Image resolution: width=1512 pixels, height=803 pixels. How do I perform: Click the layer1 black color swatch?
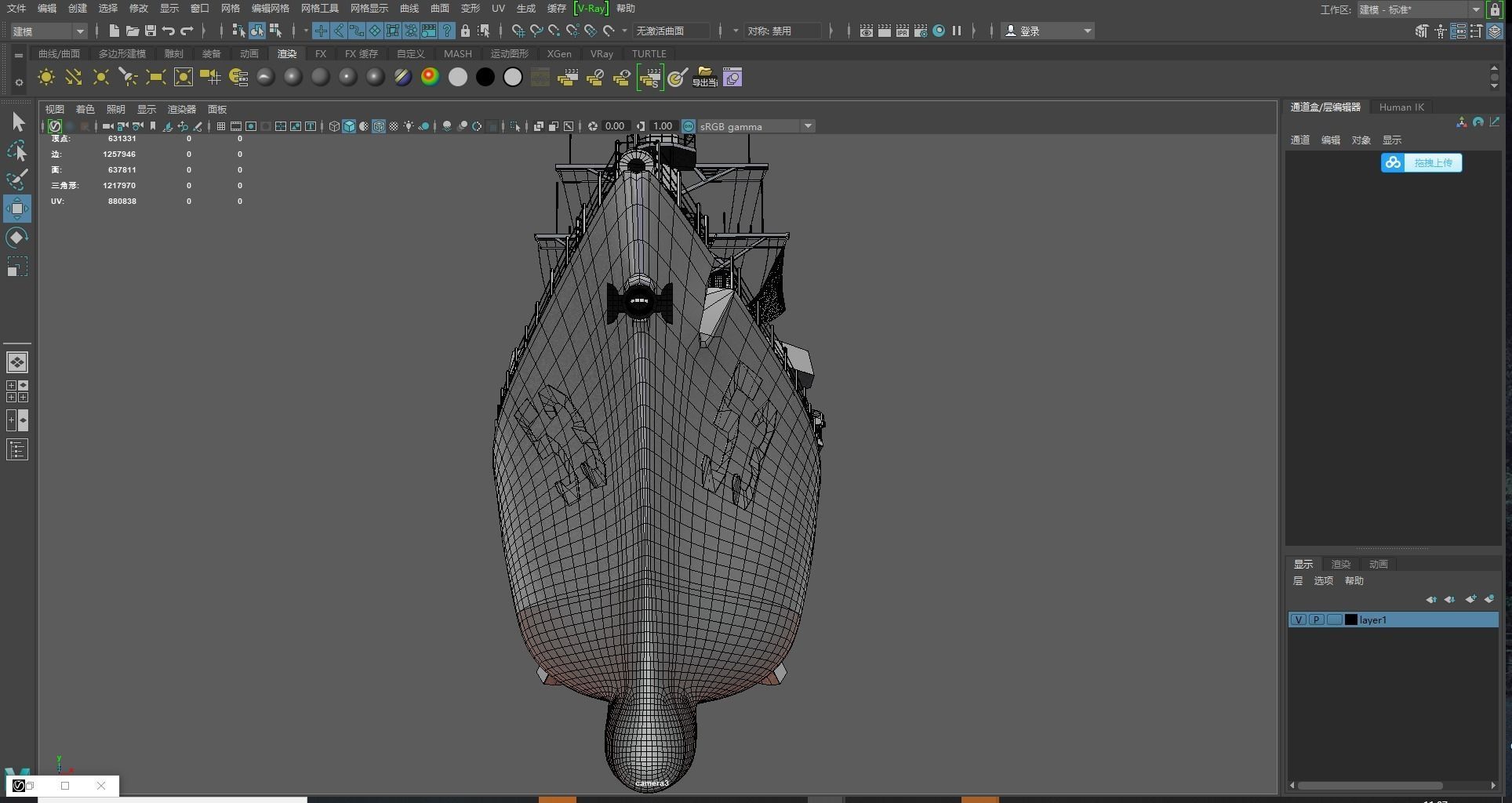(1350, 620)
